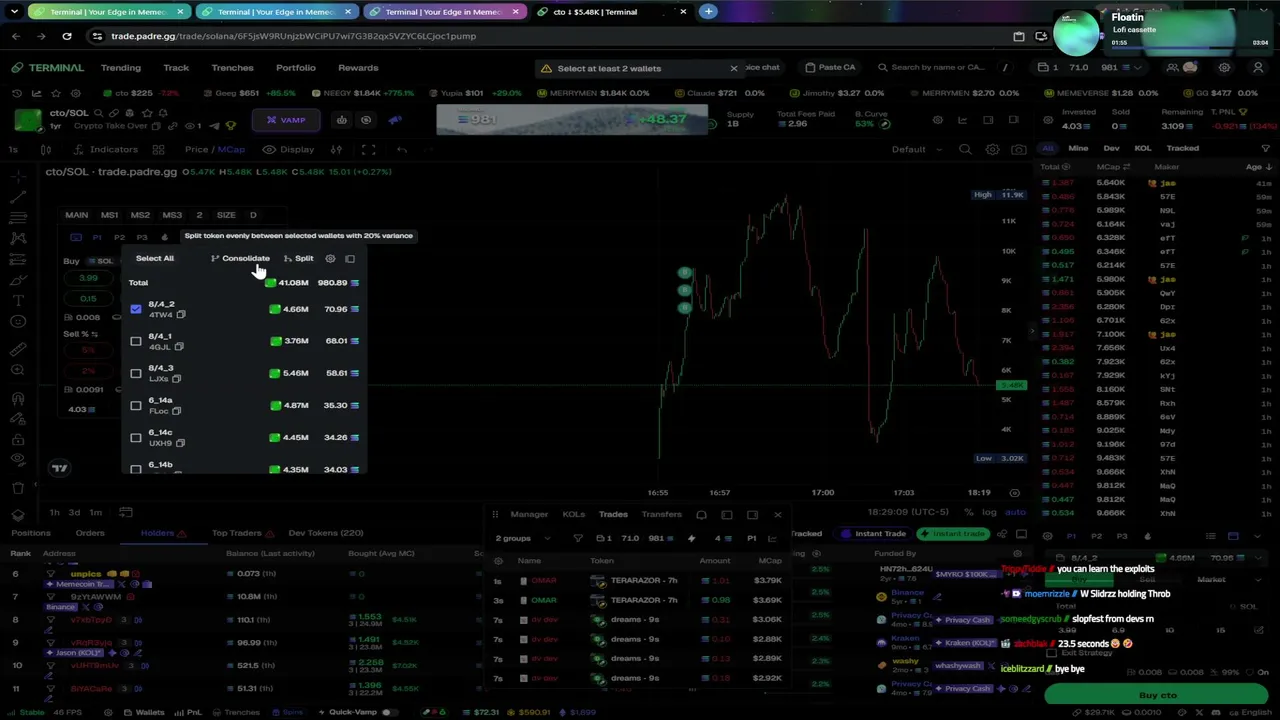
Task: Open wallet panel settings gear
Action: [x=330, y=259]
